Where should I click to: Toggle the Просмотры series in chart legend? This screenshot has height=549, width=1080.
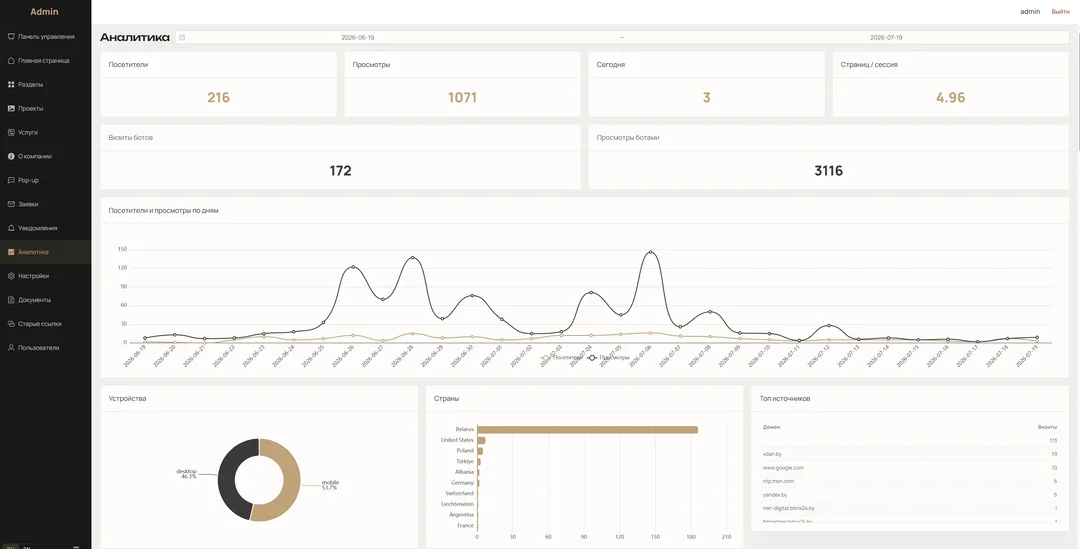(x=609, y=358)
